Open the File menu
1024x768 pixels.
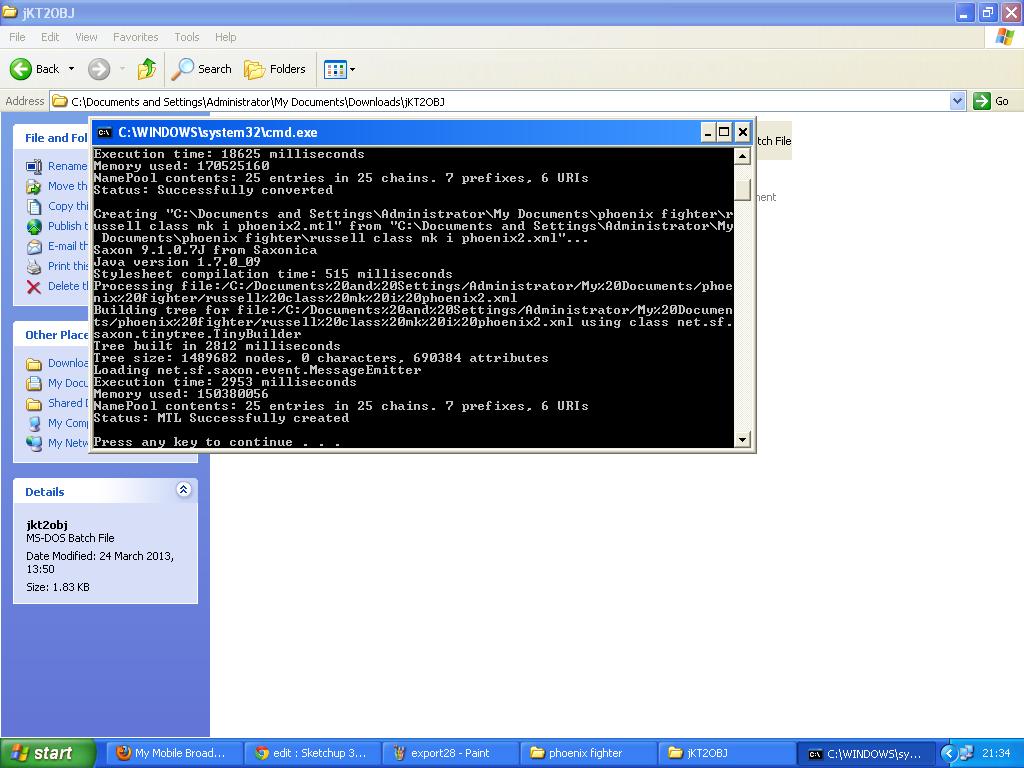pyautogui.click(x=17, y=37)
